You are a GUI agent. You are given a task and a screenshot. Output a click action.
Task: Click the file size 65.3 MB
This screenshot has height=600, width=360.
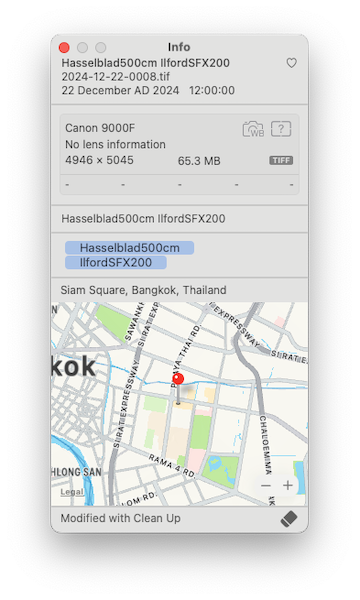tap(199, 161)
